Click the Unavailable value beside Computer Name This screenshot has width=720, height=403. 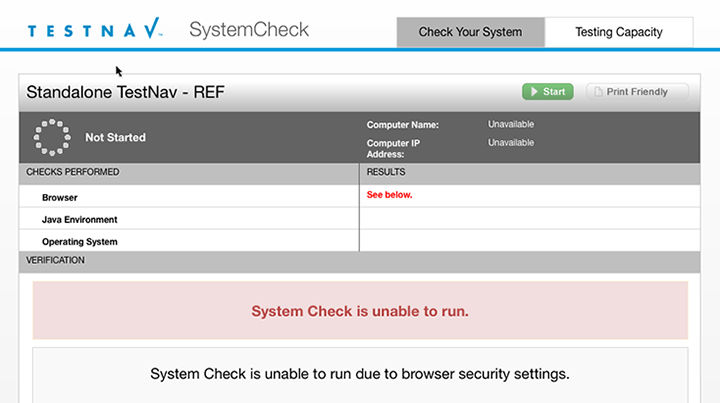tap(511, 125)
